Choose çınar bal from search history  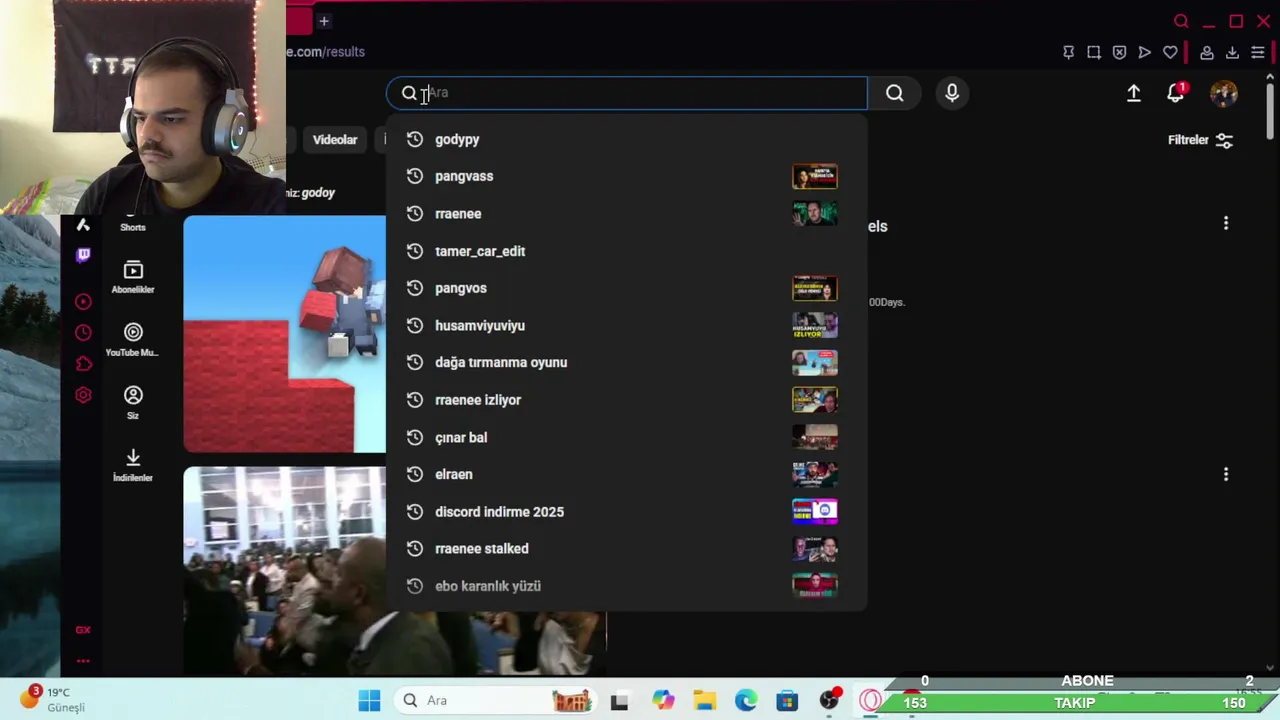(x=626, y=437)
